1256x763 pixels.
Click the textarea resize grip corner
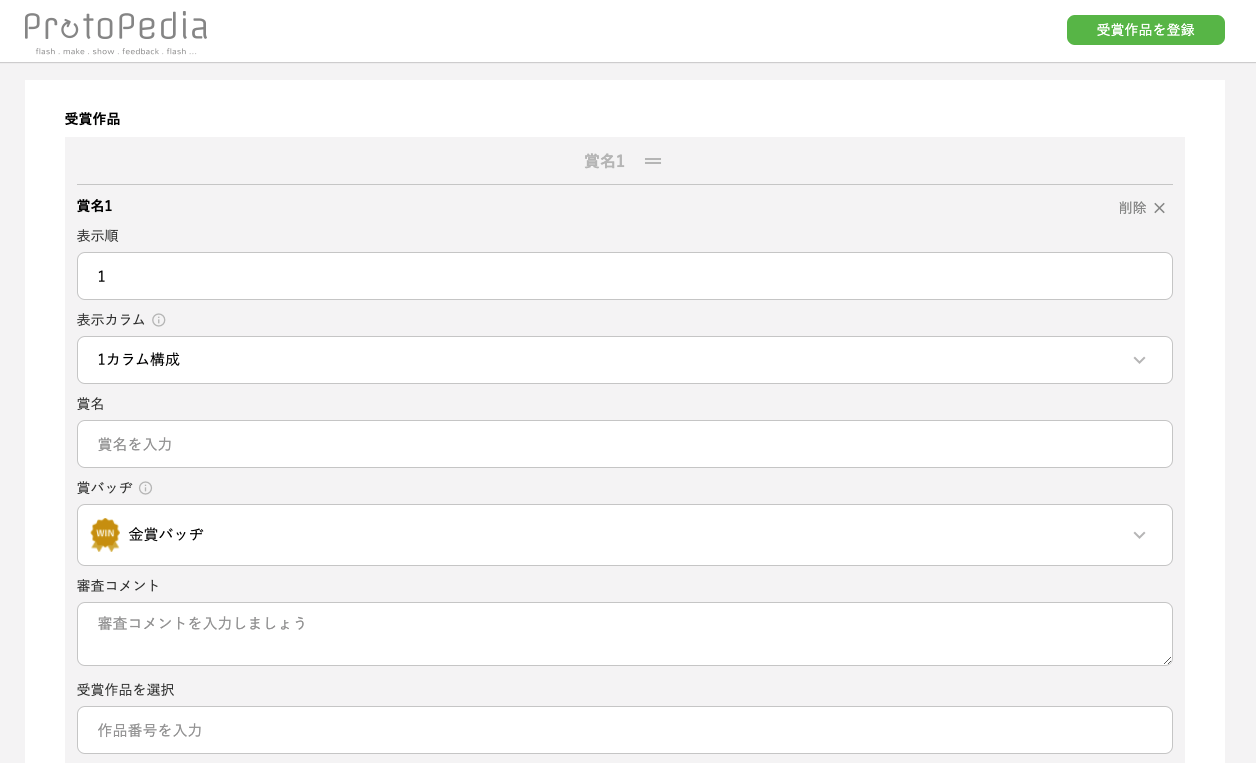1166,660
